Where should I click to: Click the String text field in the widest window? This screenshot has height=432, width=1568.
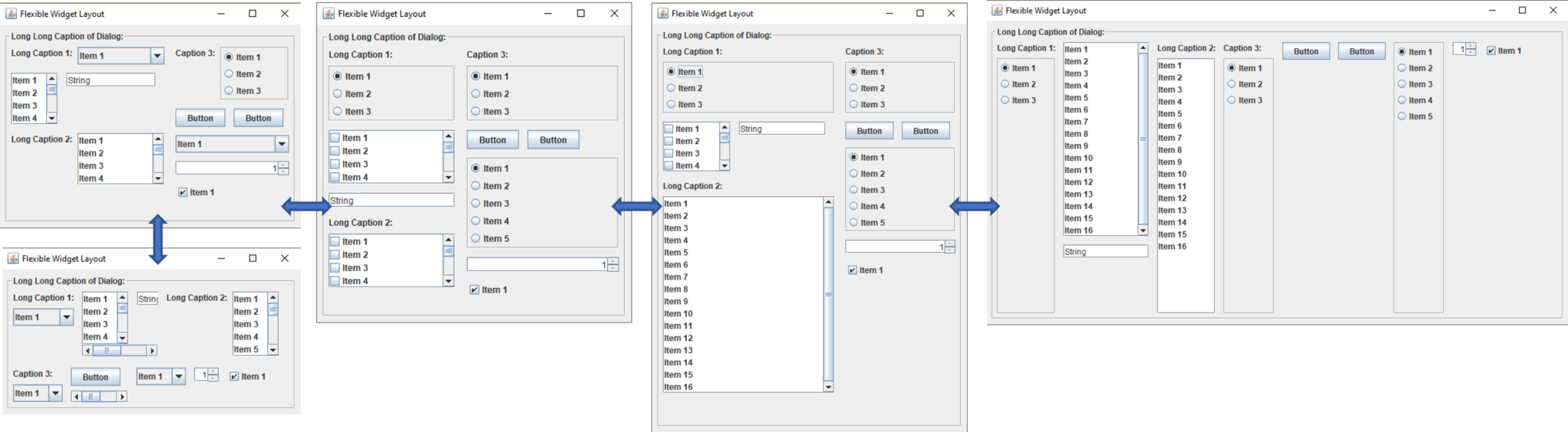click(1106, 251)
